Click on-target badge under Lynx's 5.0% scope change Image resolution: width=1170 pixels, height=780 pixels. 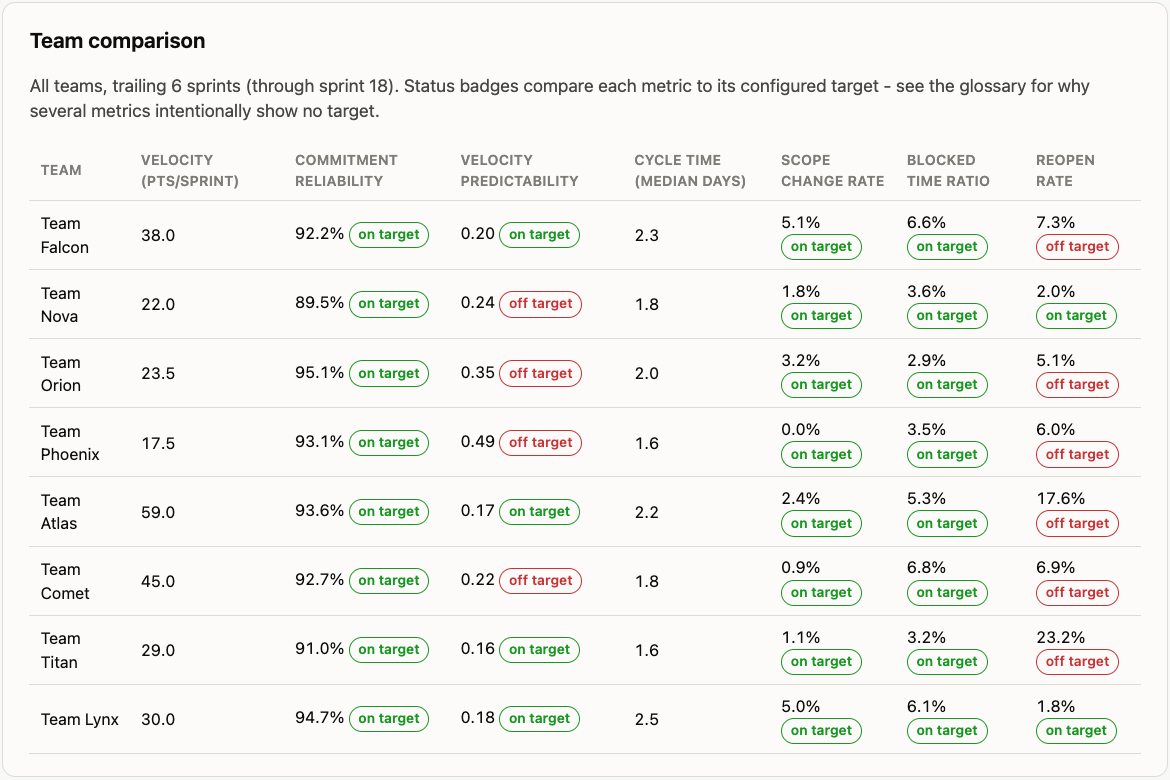pyautogui.click(x=822, y=731)
